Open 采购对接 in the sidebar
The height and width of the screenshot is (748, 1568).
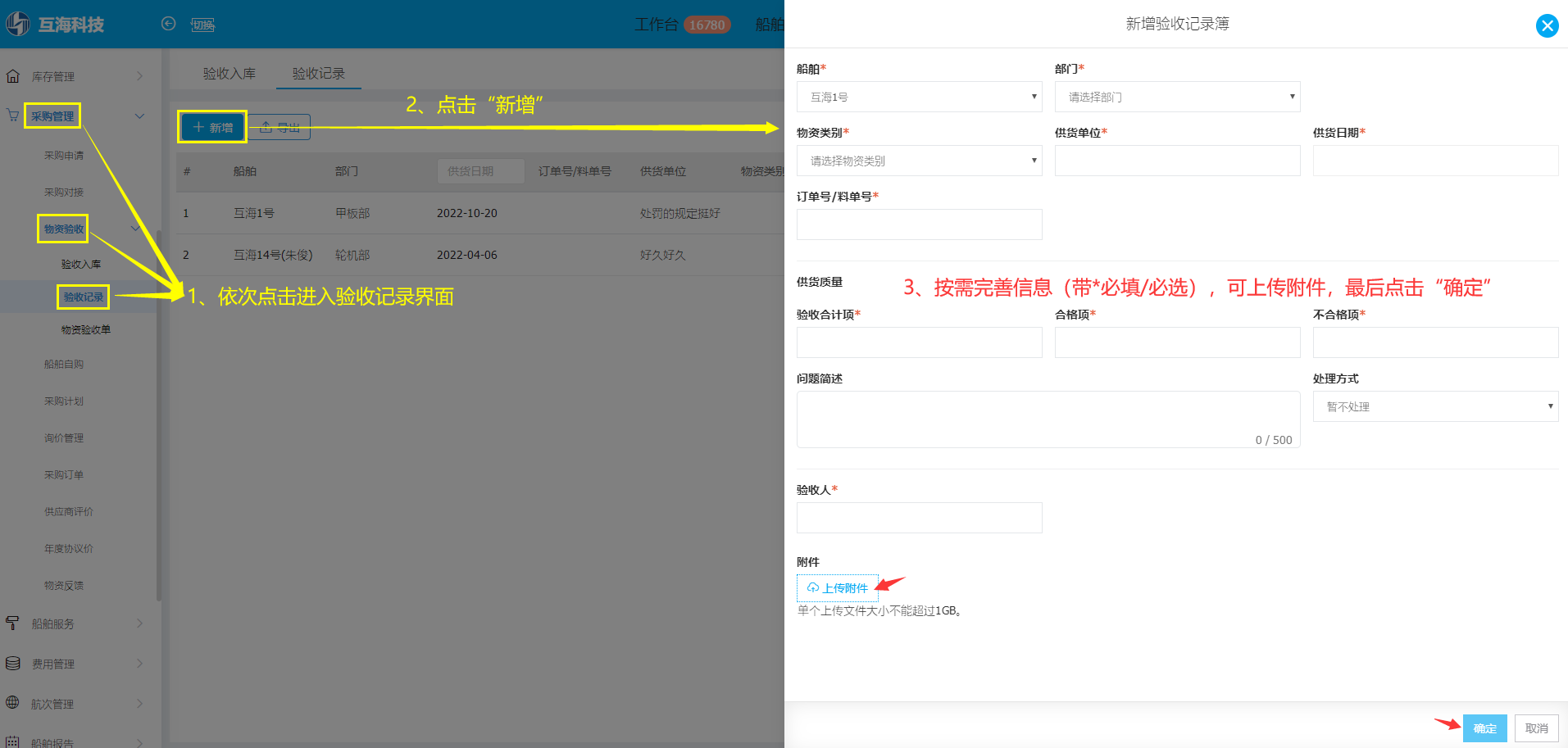[x=64, y=192]
